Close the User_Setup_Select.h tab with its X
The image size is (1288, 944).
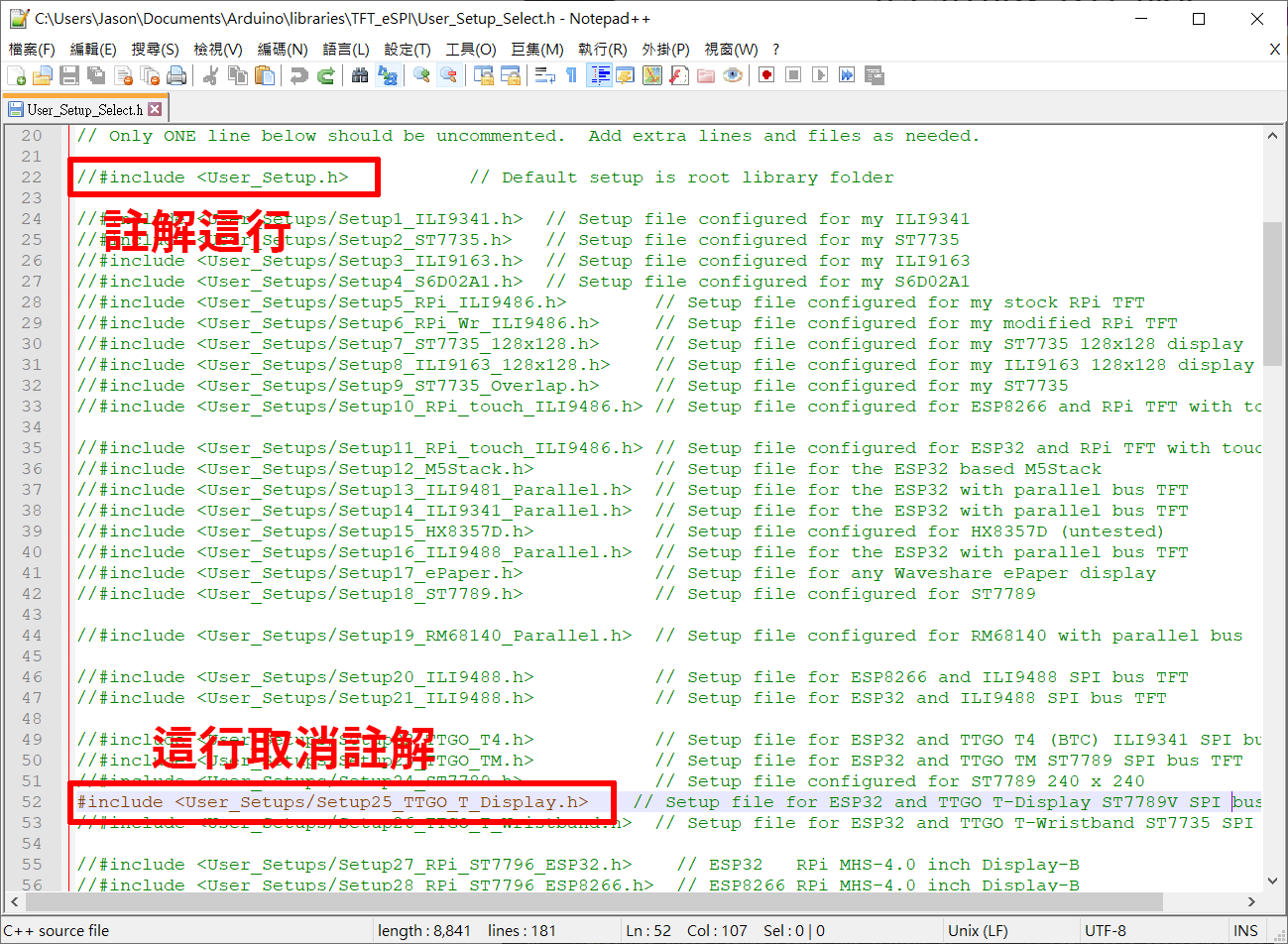pos(155,109)
